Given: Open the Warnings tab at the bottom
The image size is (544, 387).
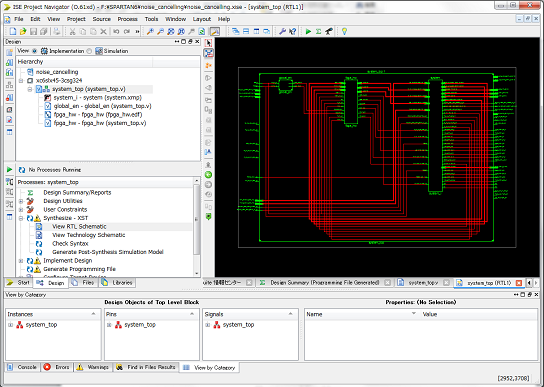Looking at the screenshot, I should pos(93,367).
